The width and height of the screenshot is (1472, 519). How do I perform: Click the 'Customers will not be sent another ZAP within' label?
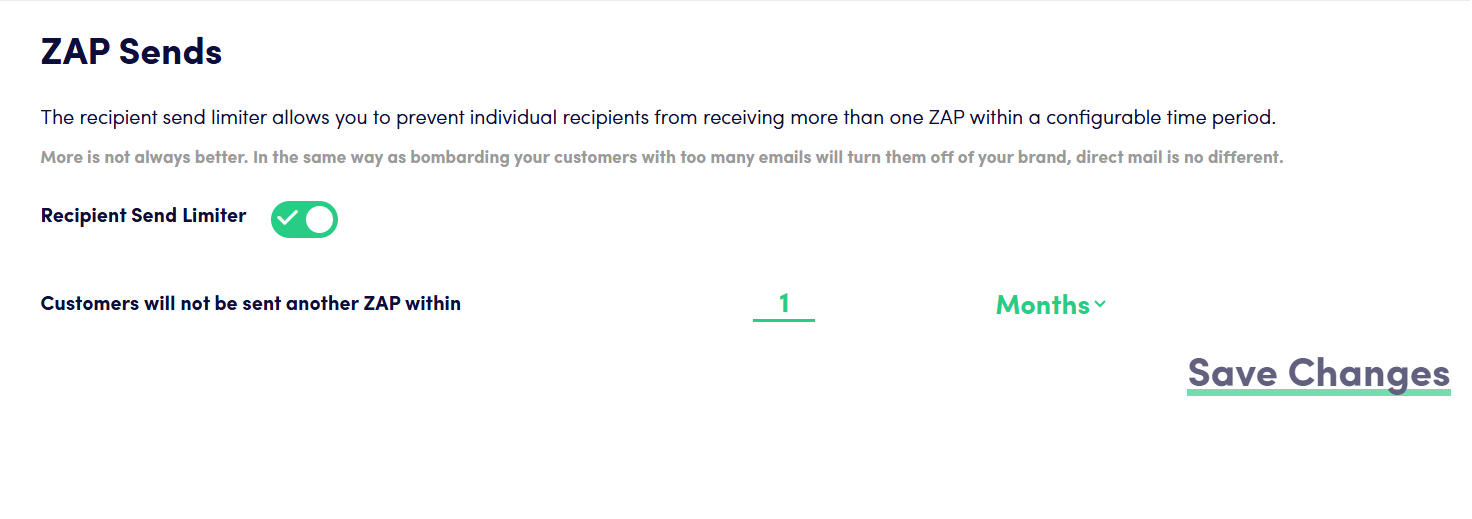[x=250, y=303]
